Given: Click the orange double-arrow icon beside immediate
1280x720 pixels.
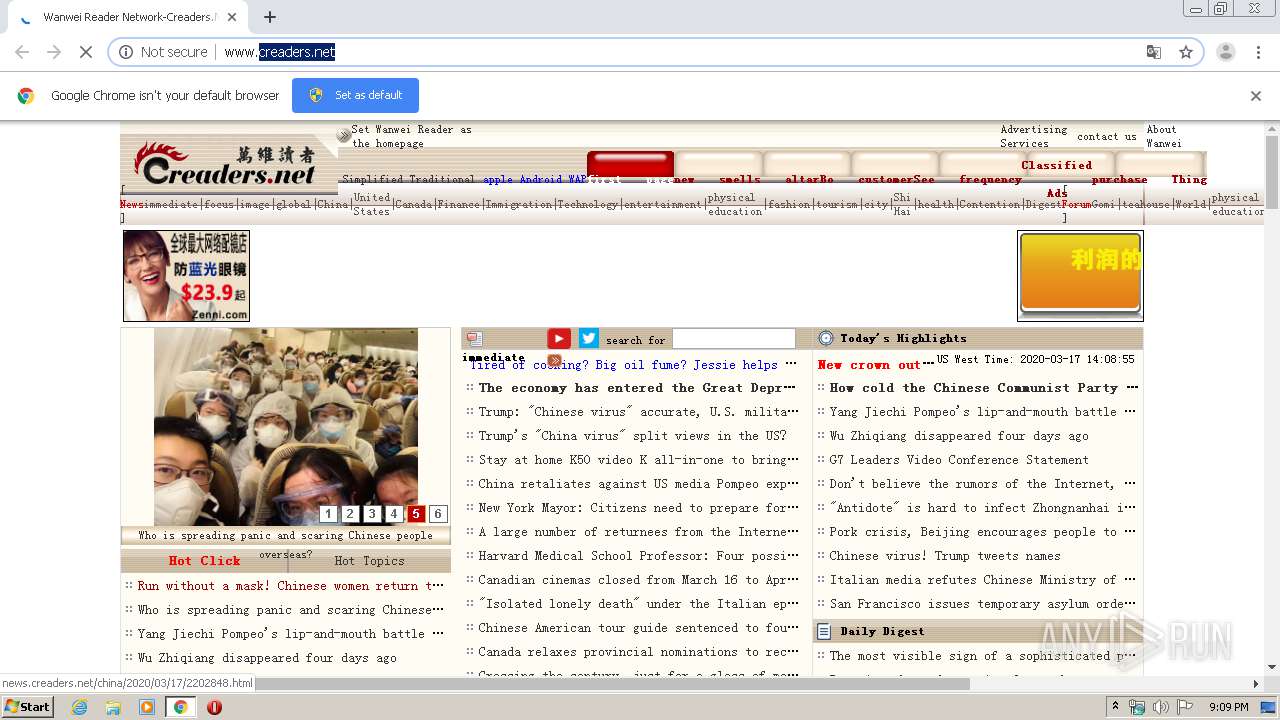Looking at the screenshot, I should pos(554,360).
